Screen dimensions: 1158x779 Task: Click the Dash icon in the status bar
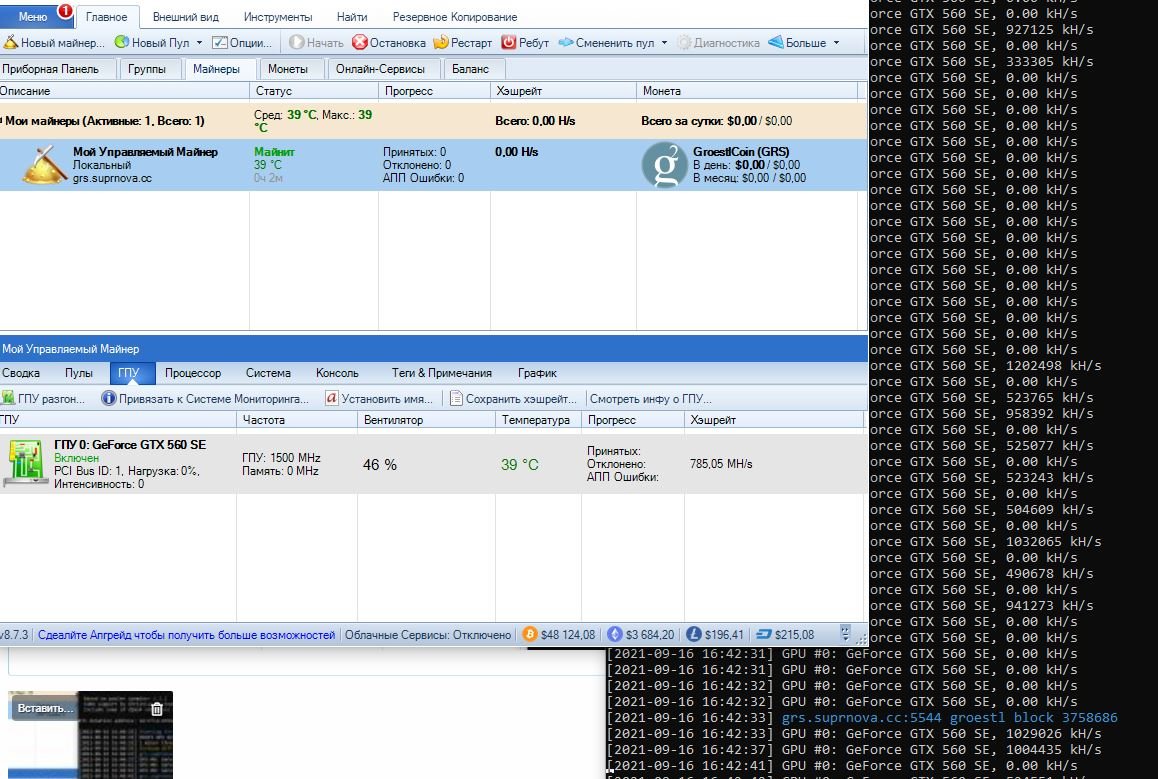click(764, 634)
